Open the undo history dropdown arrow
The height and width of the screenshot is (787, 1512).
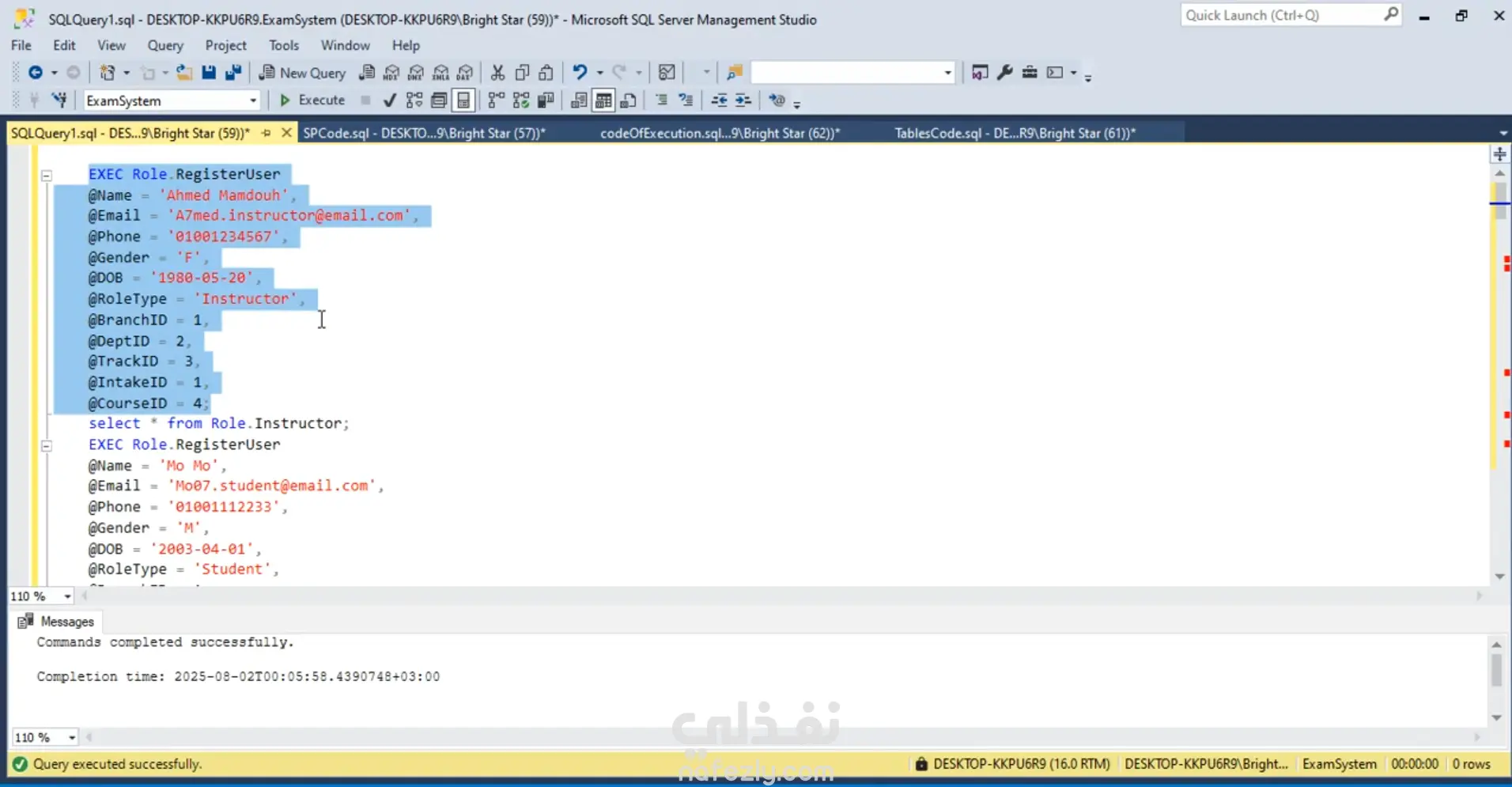click(x=600, y=73)
